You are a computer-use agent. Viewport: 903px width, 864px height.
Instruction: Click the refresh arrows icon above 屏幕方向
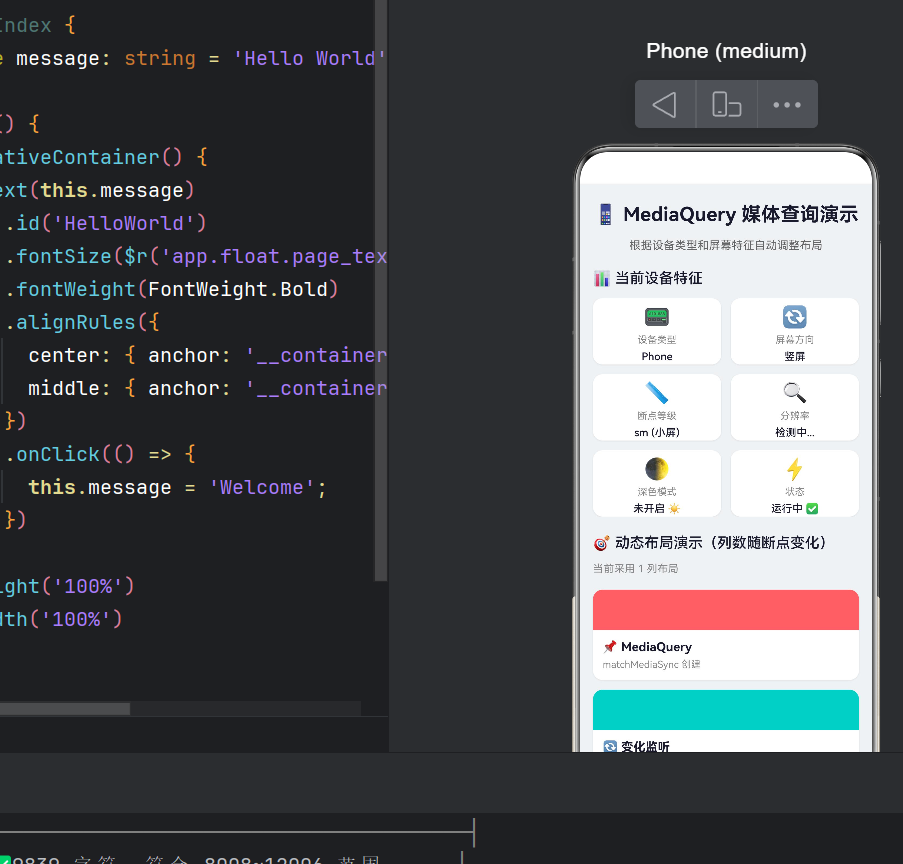coord(795,317)
